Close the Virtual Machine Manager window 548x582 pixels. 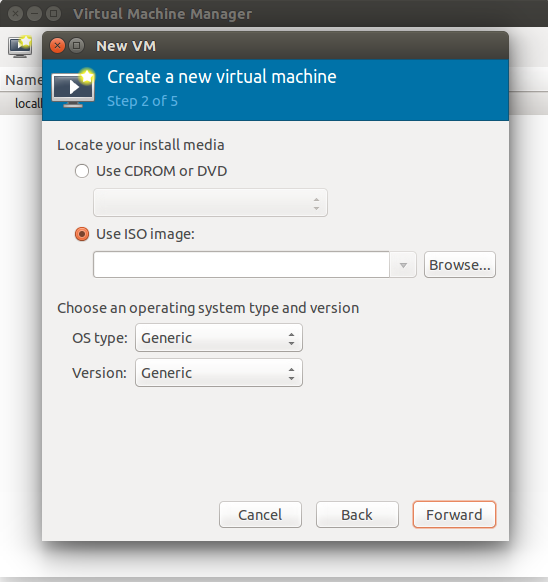click(x=15, y=14)
